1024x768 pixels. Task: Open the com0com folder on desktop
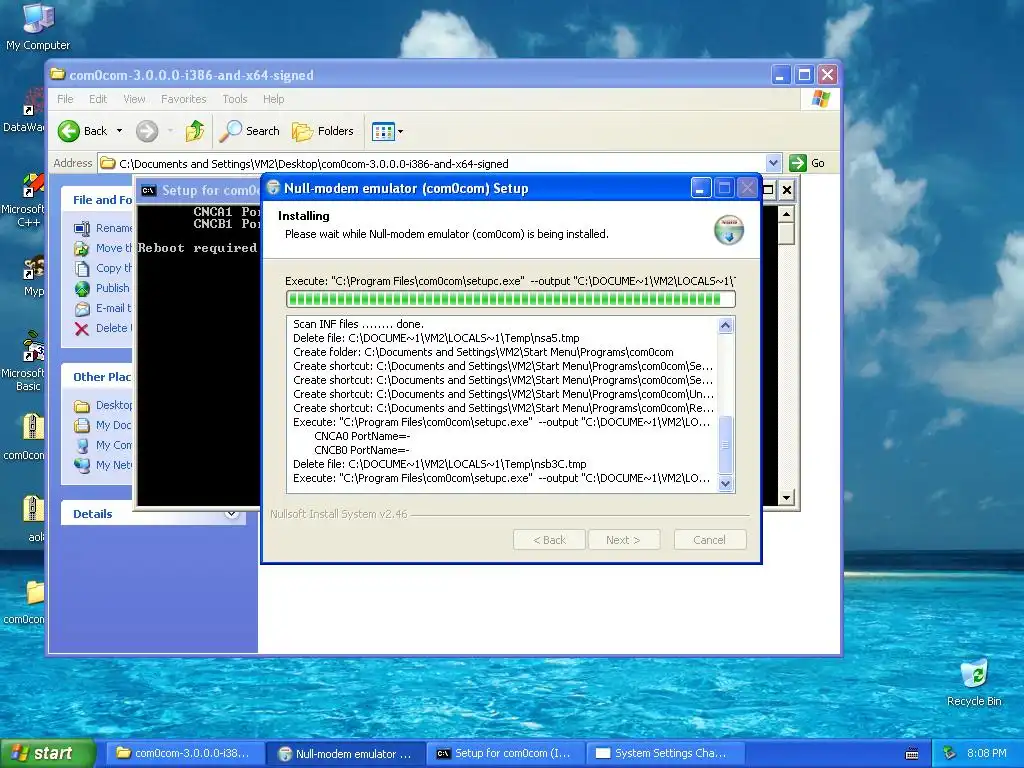pyautogui.click(x=35, y=592)
